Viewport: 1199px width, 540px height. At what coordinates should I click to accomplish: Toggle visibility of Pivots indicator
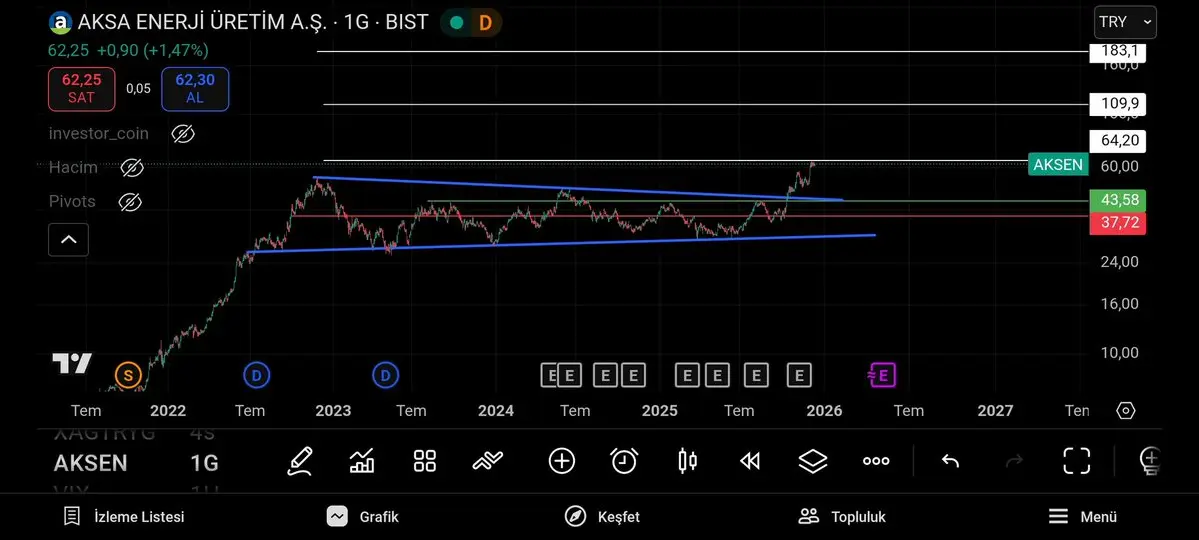[x=130, y=202]
